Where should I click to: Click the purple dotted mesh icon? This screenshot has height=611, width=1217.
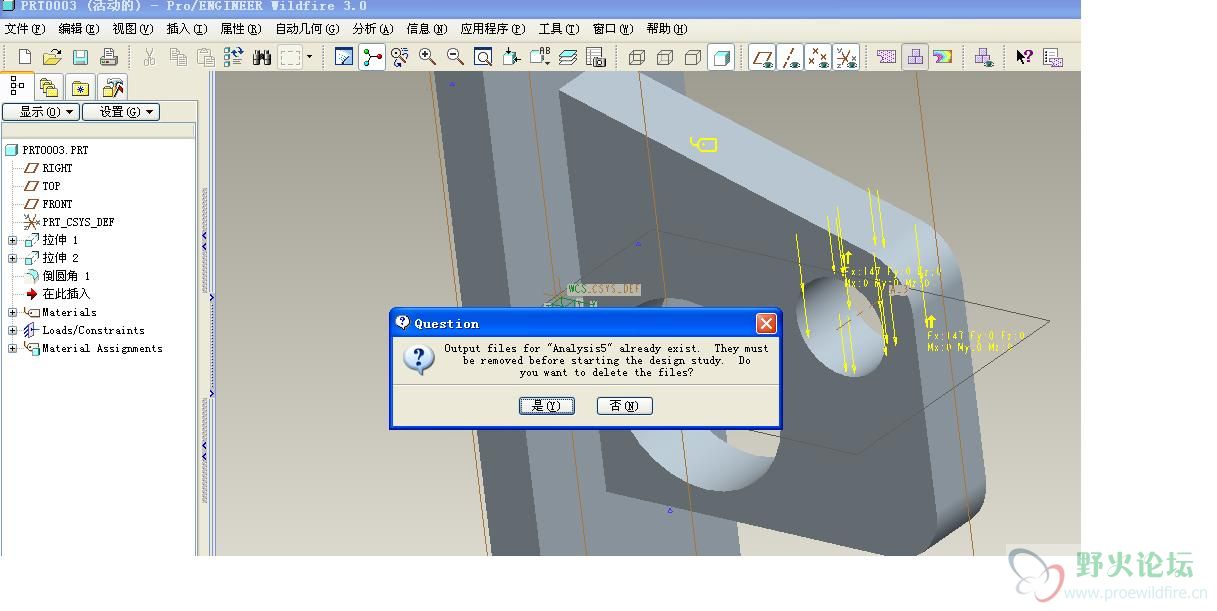click(x=887, y=58)
